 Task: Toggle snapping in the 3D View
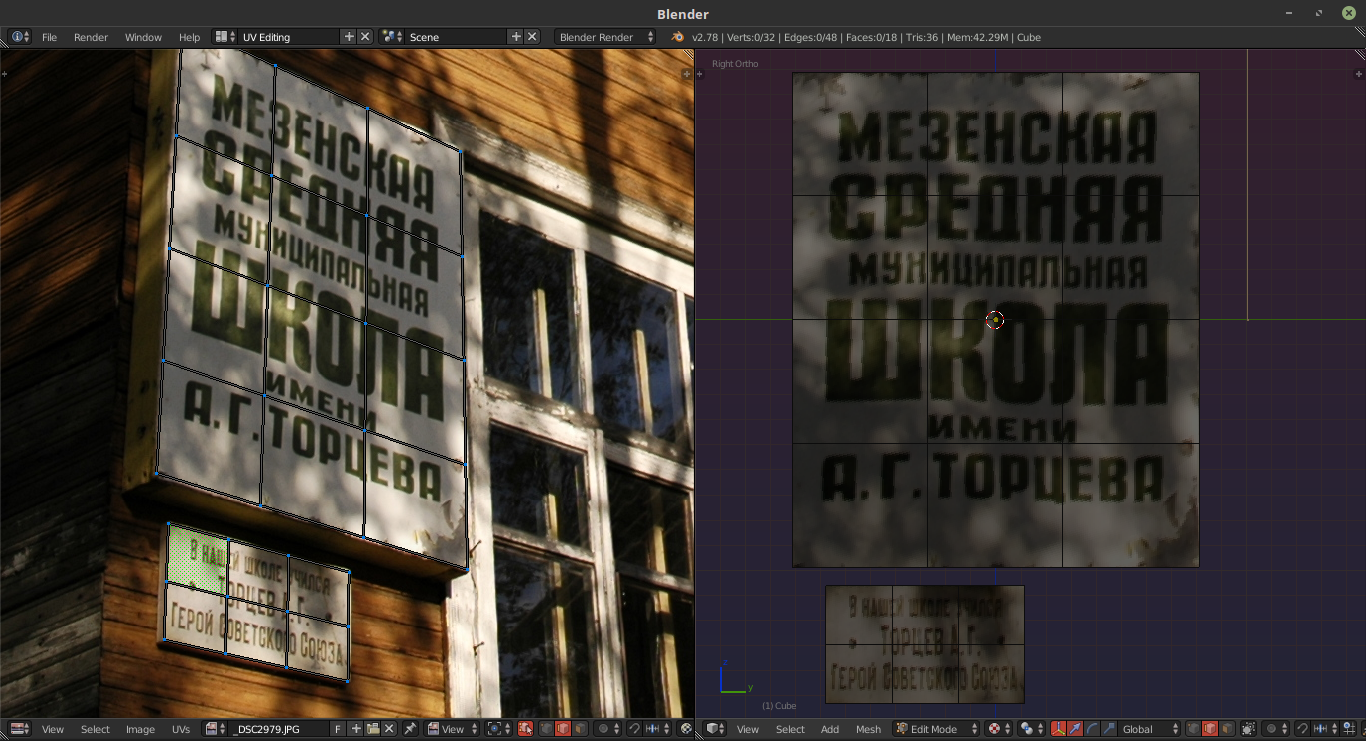(x=1302, y=729)
